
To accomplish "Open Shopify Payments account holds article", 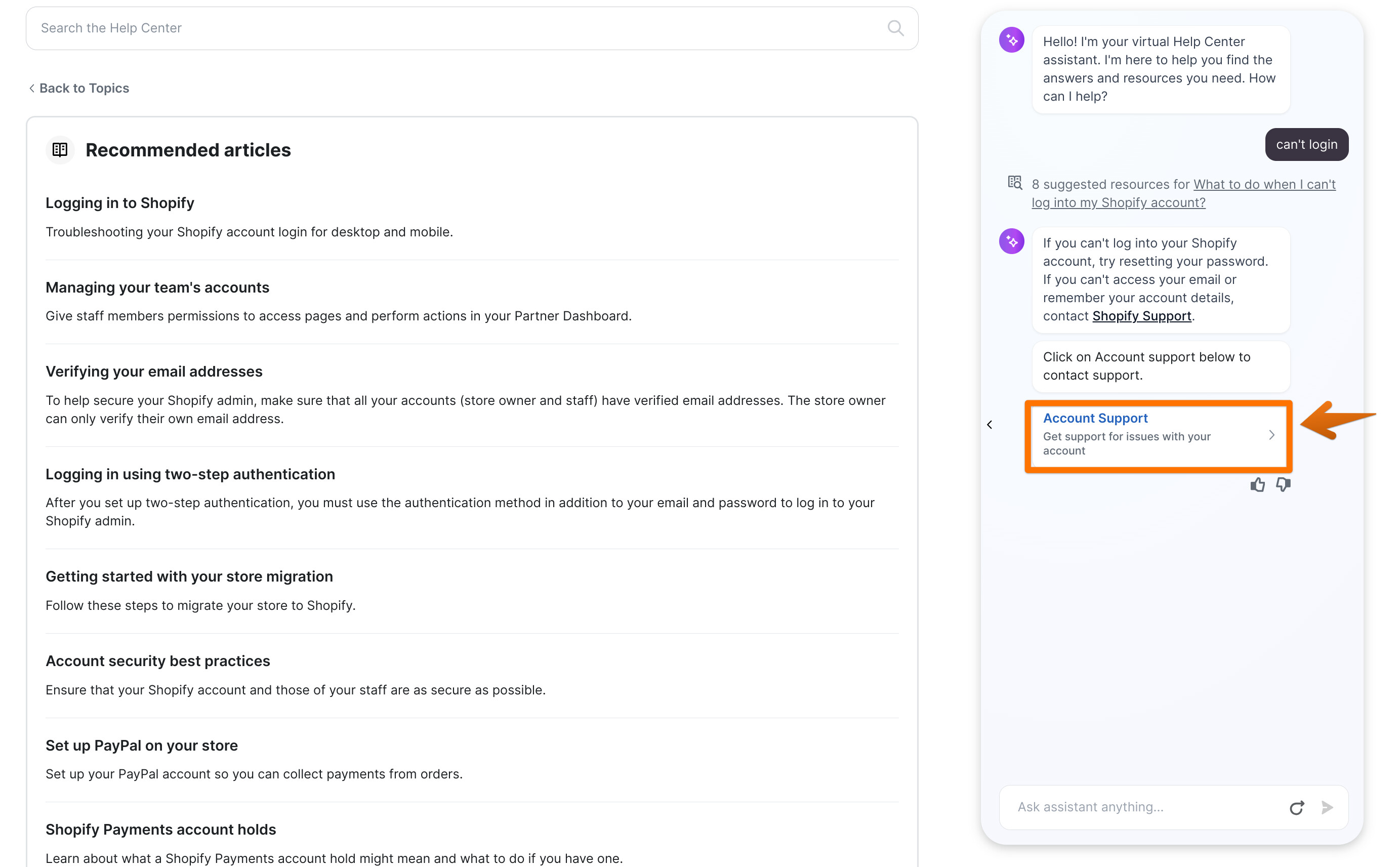I will coord(160,829).
